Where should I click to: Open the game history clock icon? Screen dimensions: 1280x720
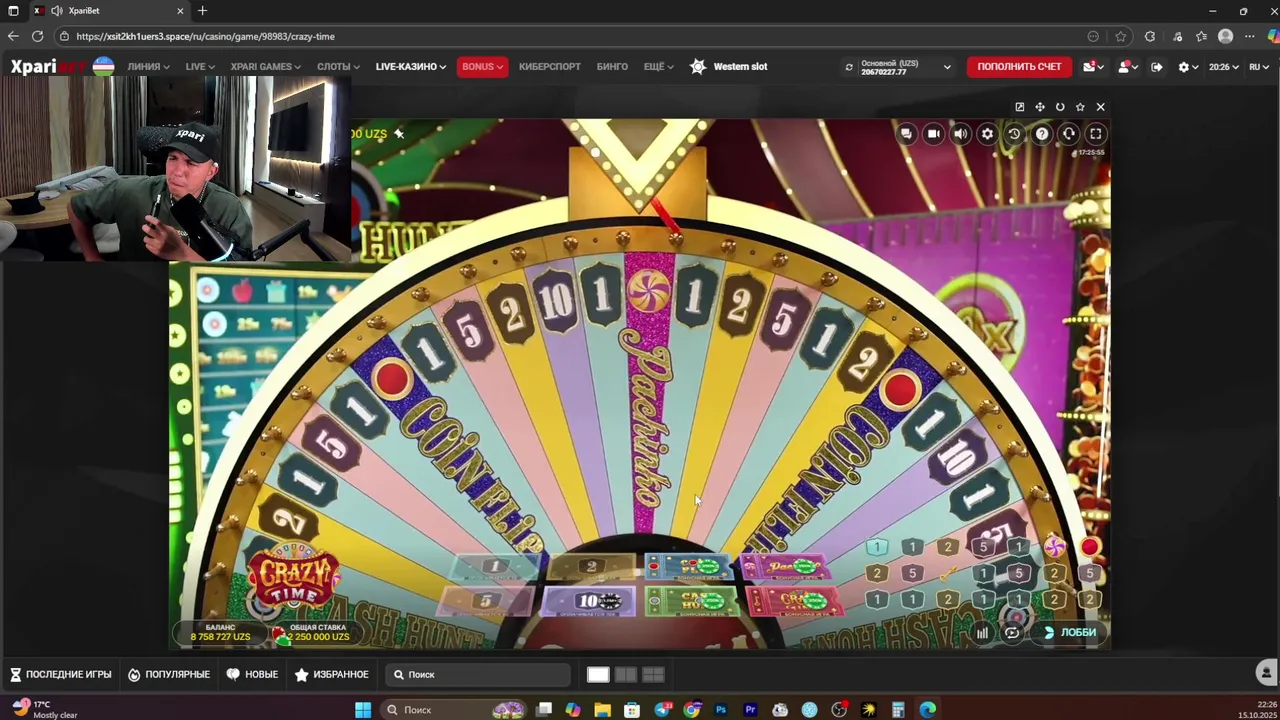pyautogui.click(x=1014, y=134)
